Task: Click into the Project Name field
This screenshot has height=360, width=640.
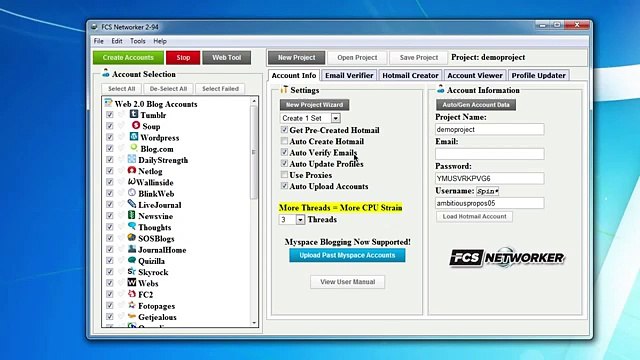Action: click(489, 129)
